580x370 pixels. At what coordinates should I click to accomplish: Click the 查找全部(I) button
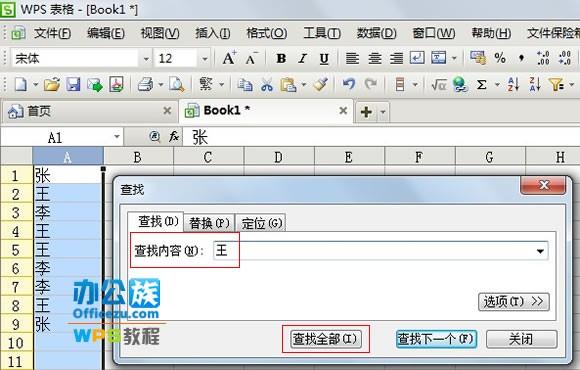pyautogui.click(x=325, y=339)
